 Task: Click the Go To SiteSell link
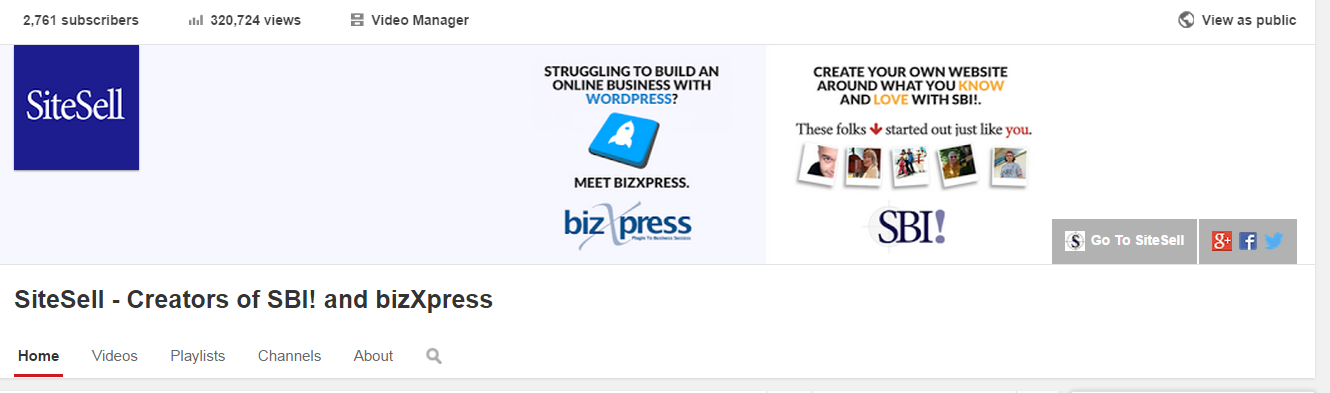[x=1125, y=241]
